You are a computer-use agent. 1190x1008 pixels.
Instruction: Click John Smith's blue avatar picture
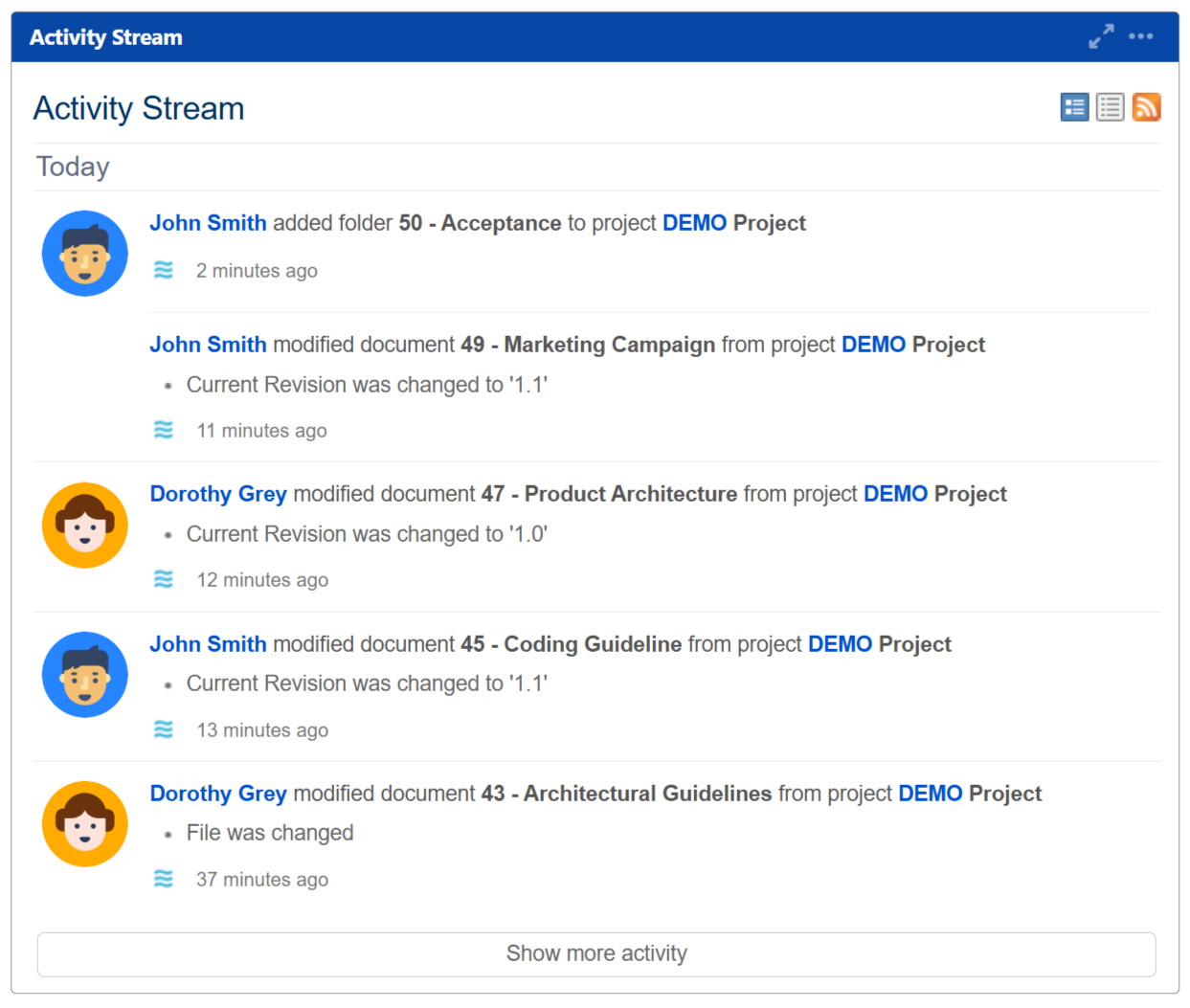point(84,253)
